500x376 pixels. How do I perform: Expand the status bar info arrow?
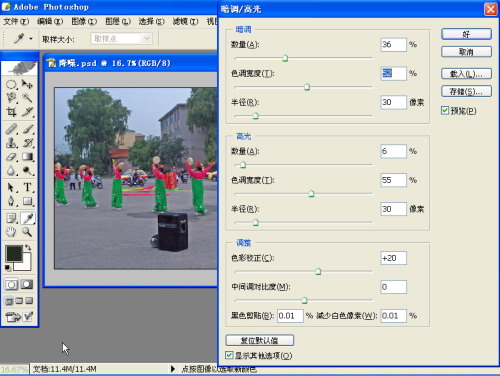[x=173, y=369]
